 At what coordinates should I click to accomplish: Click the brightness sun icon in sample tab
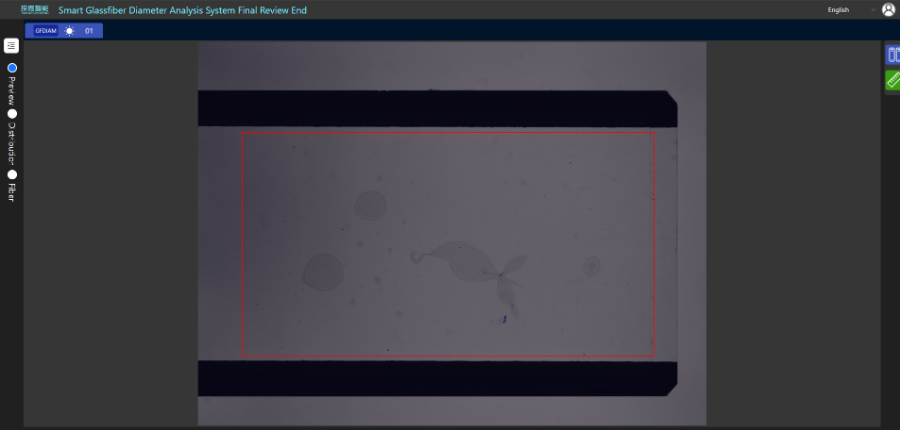(69, 31)
